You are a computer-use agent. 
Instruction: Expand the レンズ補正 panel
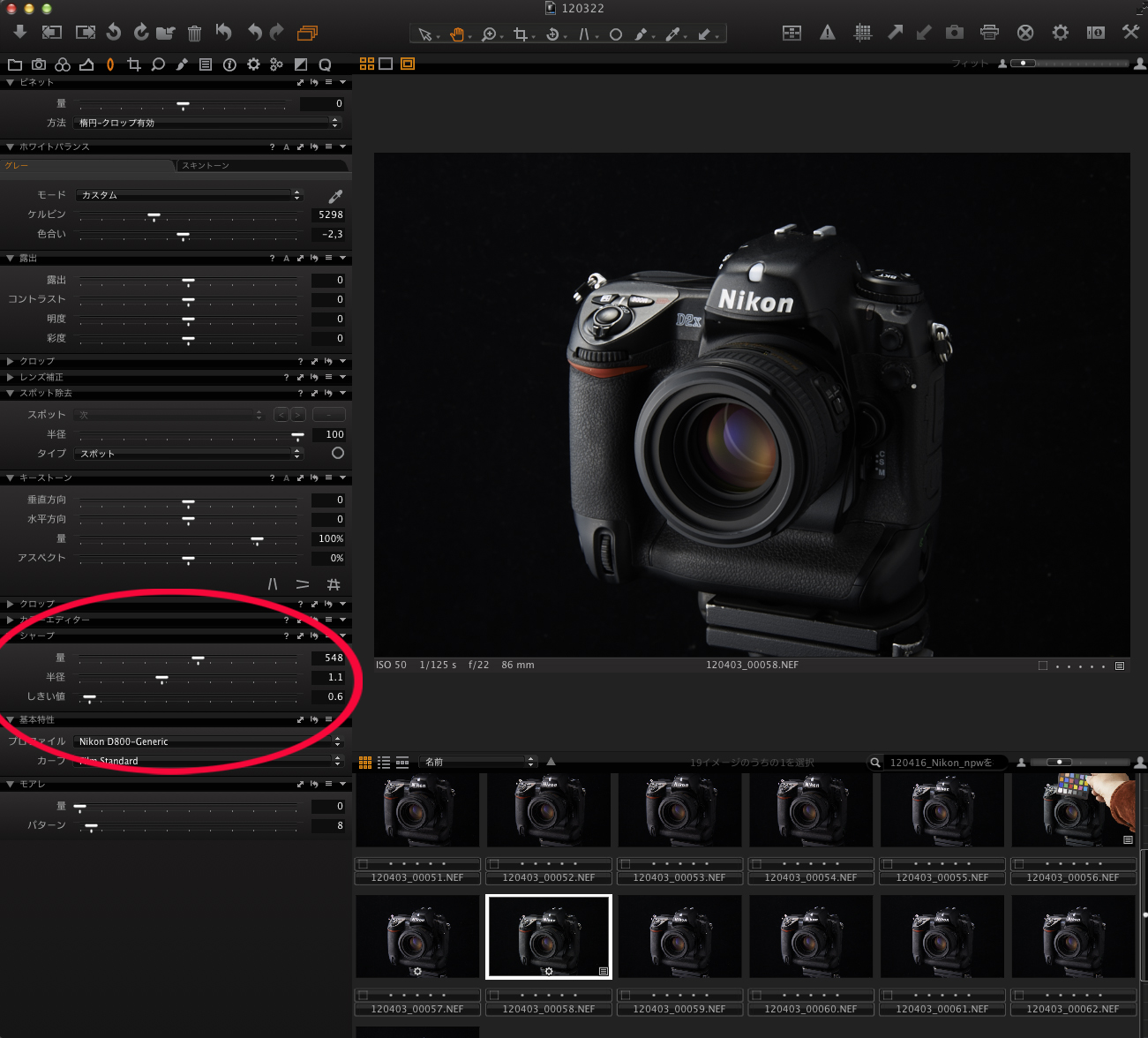[x=11, y=377]
